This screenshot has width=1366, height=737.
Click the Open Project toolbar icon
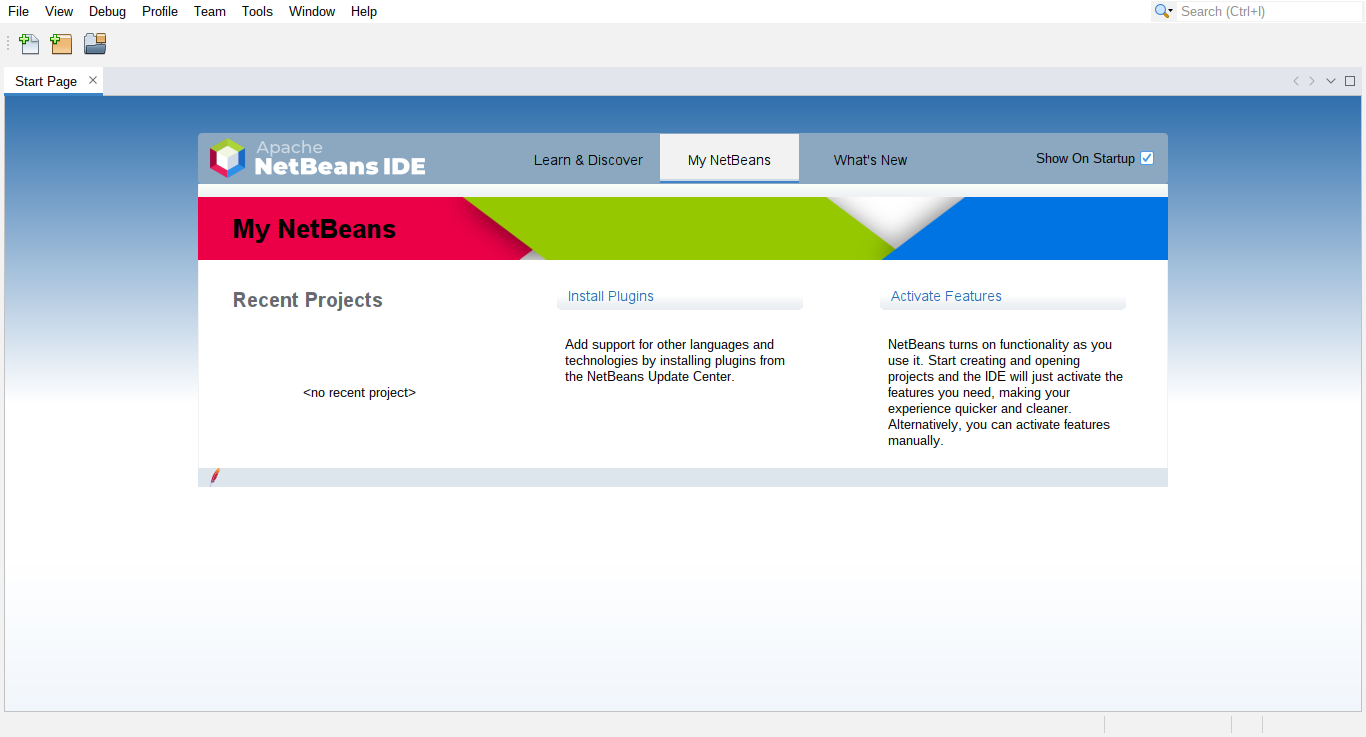[95, 44]
